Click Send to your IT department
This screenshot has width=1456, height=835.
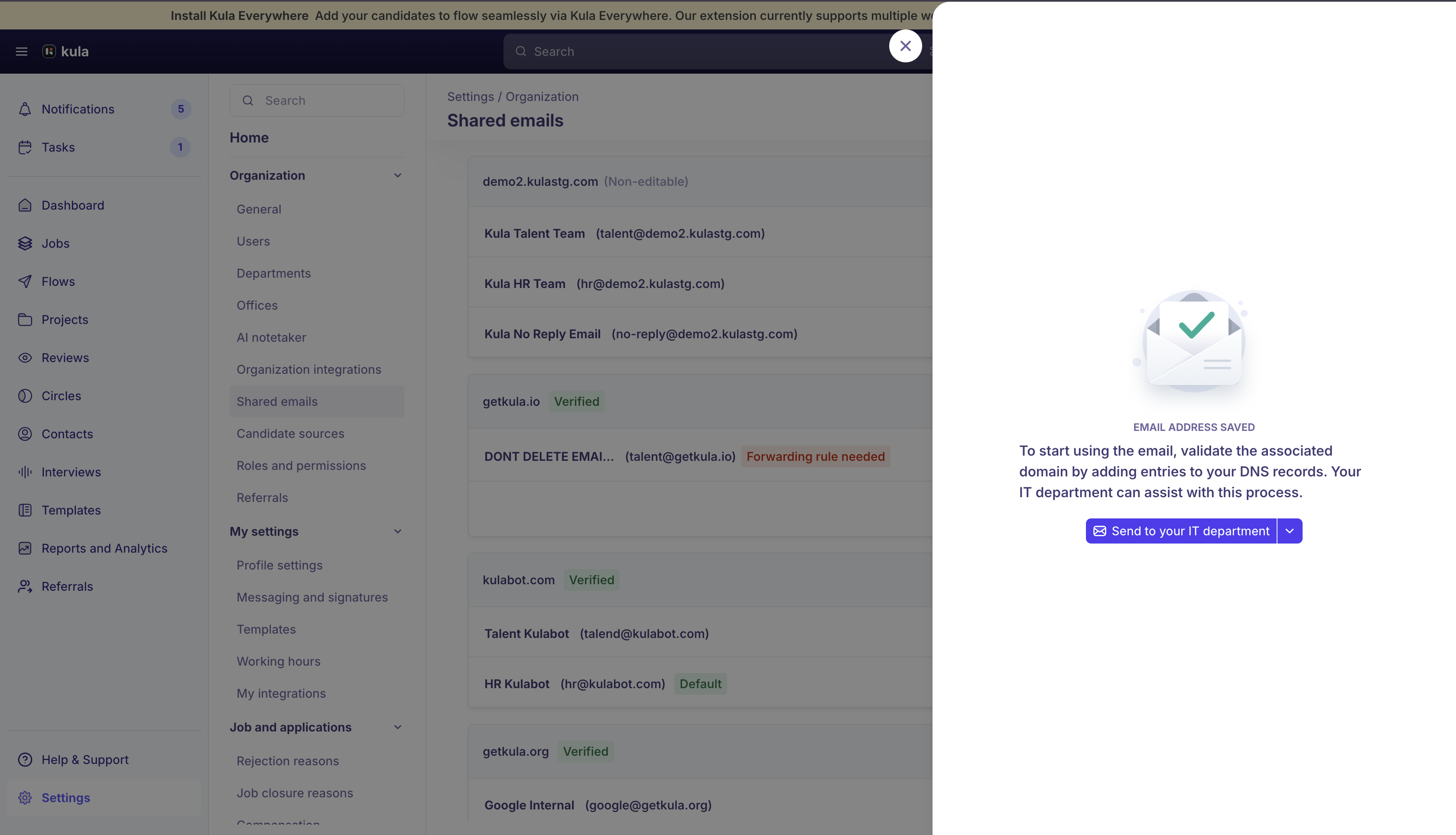1181,531
